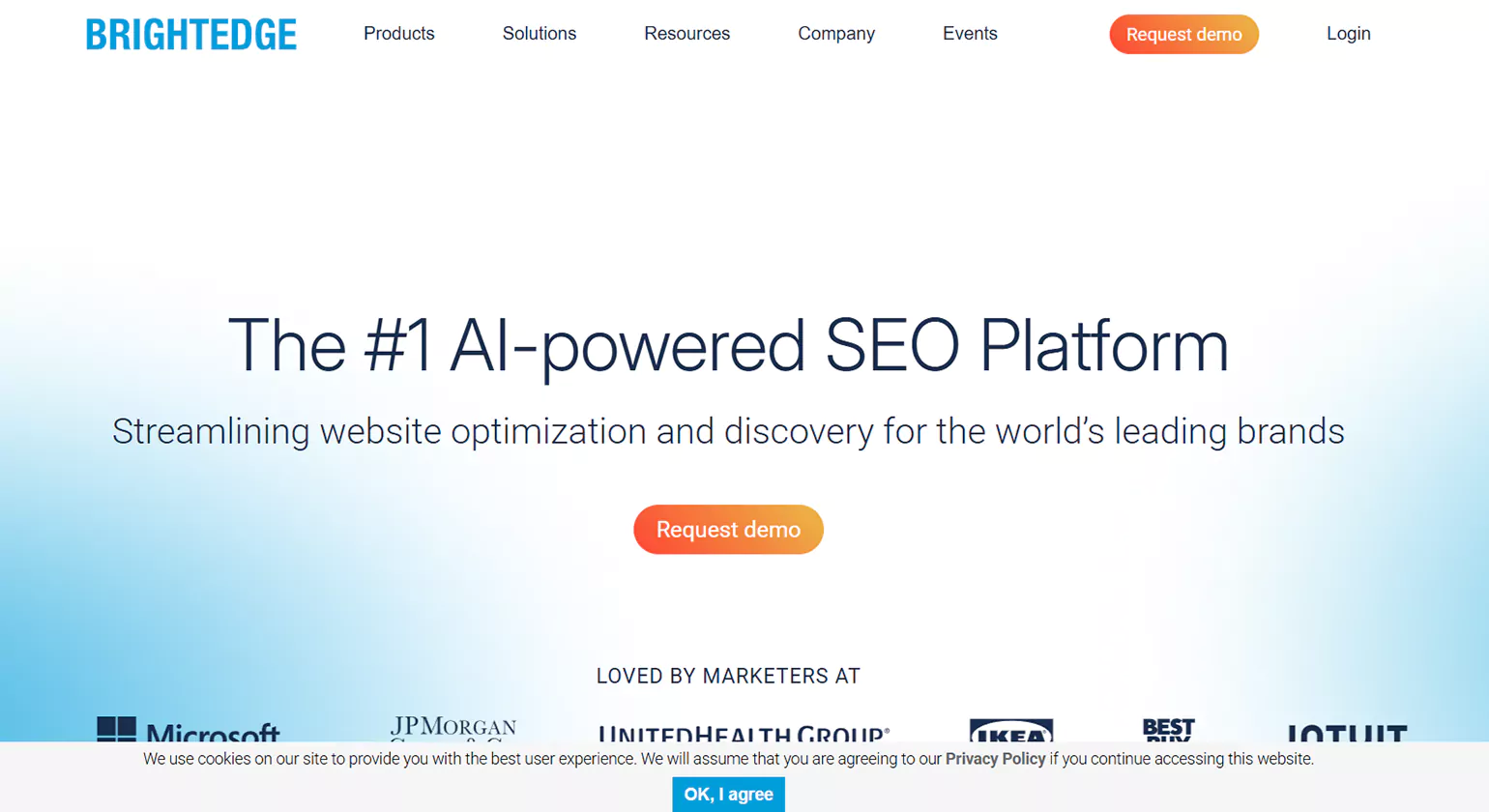Select the Best Buy logo
This screenshot has height=812, width=1489.
tap(1168, 729)
